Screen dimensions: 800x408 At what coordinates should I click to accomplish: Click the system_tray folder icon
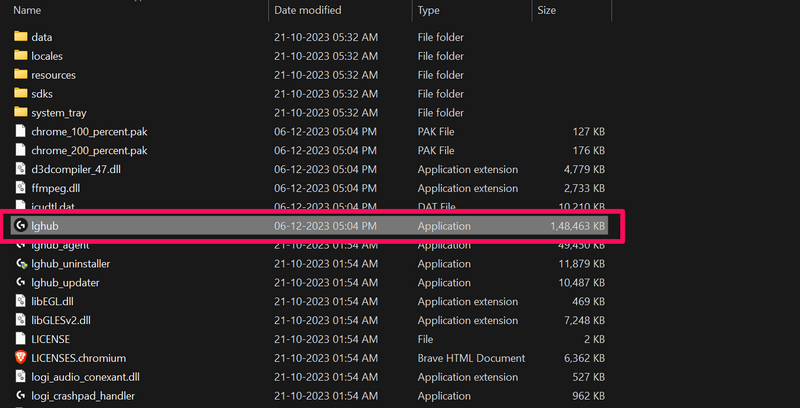point(20,113)
